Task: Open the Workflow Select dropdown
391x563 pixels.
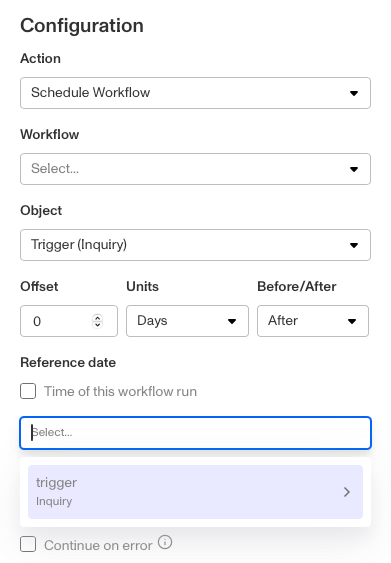Action: [195, 169]
